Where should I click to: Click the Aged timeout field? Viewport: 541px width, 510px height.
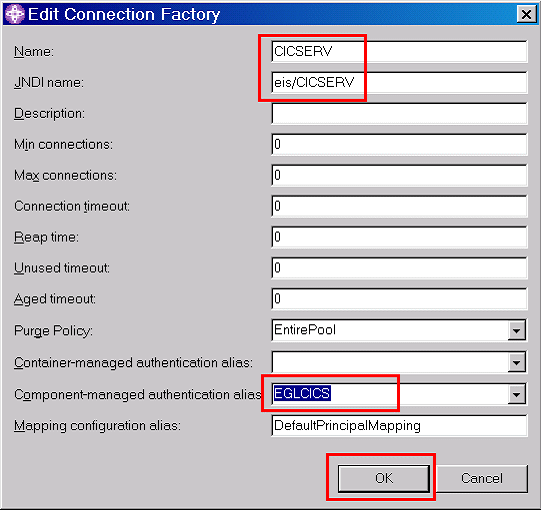tap(399, 298)
